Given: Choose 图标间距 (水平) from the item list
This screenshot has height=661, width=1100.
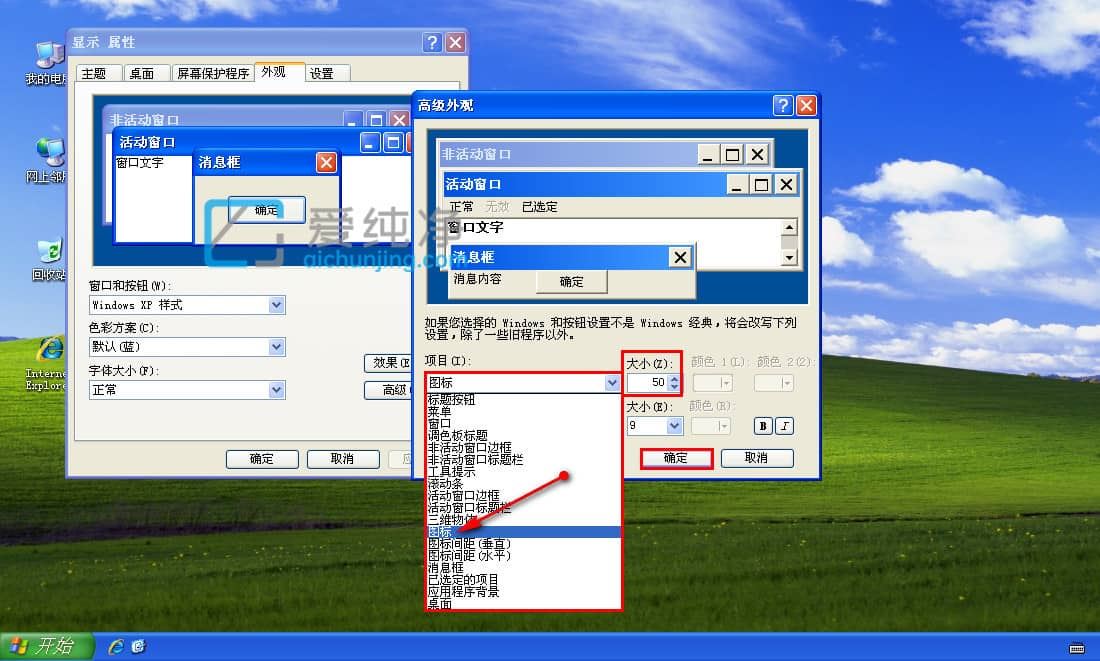Looking at the screenshot, I should pos(523,556).
